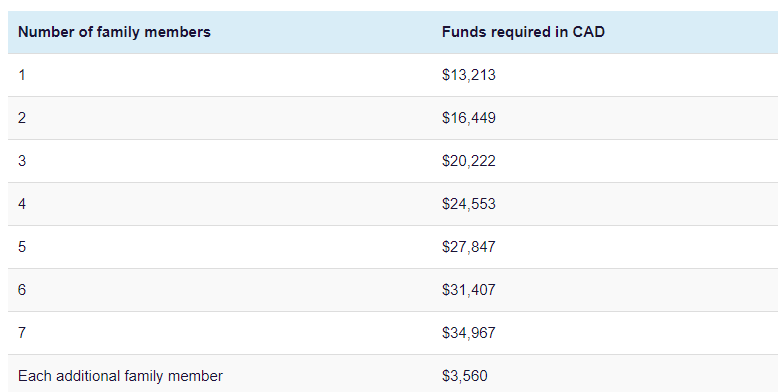This screenshot has height=392, width=783.
Task: Select the $27,847 funds amount
Action: 469,247
